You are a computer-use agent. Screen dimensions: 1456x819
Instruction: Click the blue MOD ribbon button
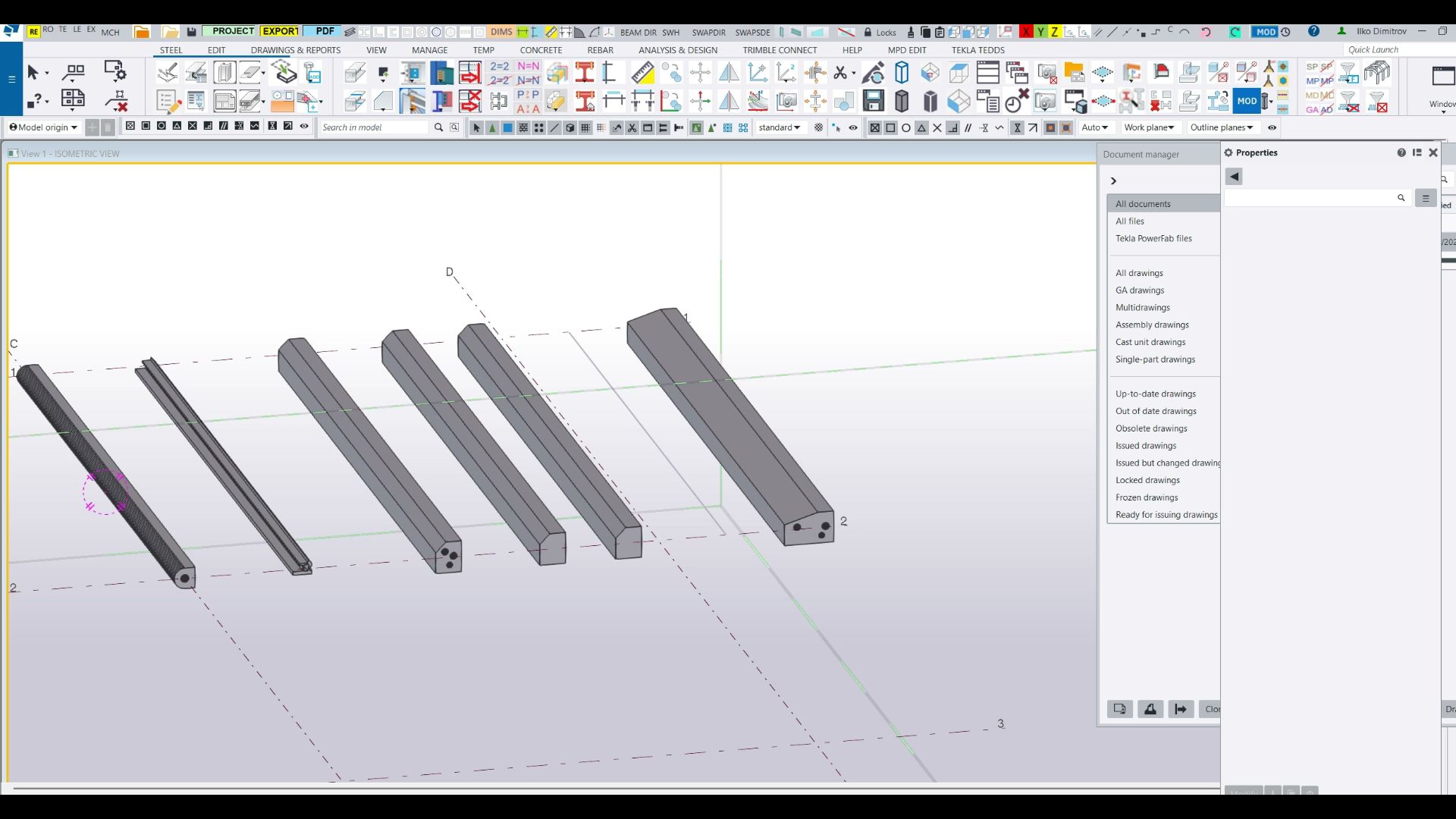(1247, 100)
